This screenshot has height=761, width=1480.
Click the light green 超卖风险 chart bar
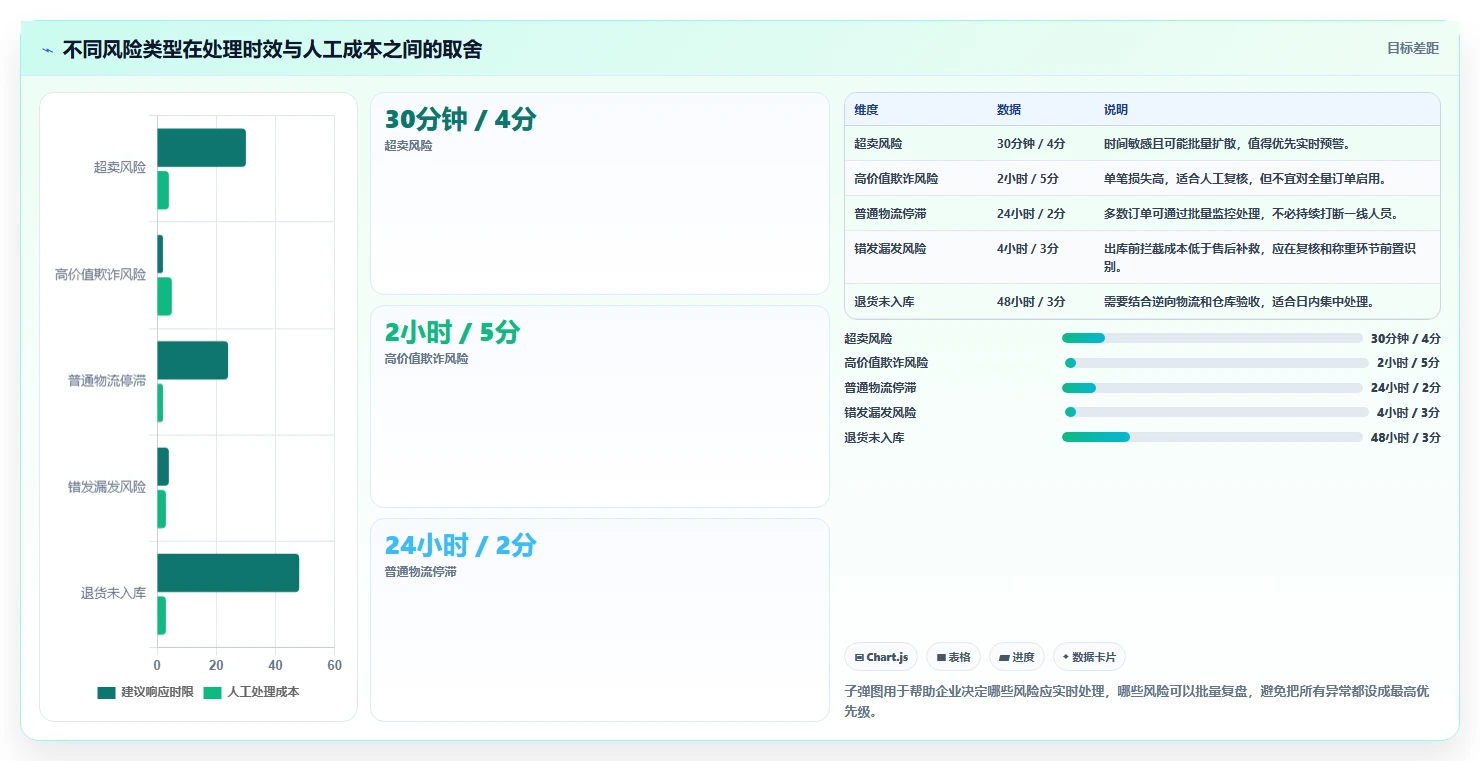coord(163,190)
